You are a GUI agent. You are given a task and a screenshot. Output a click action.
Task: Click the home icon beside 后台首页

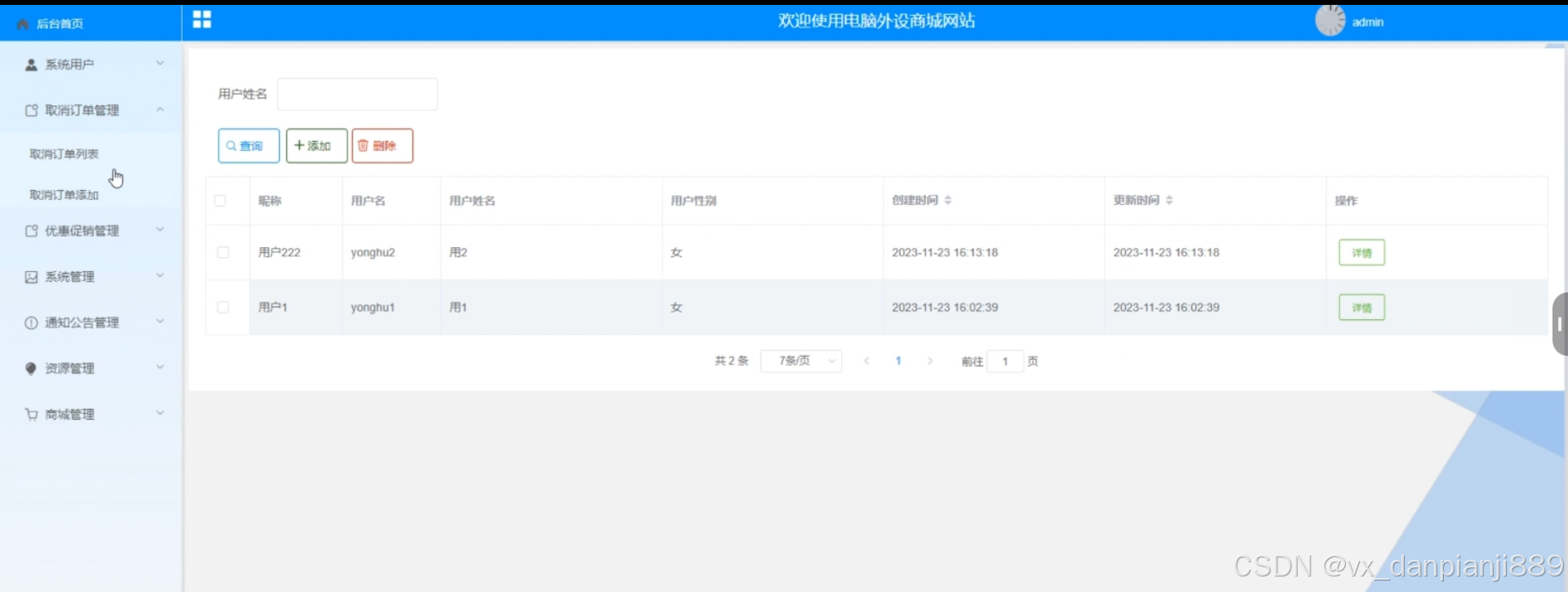coord(23,24)
